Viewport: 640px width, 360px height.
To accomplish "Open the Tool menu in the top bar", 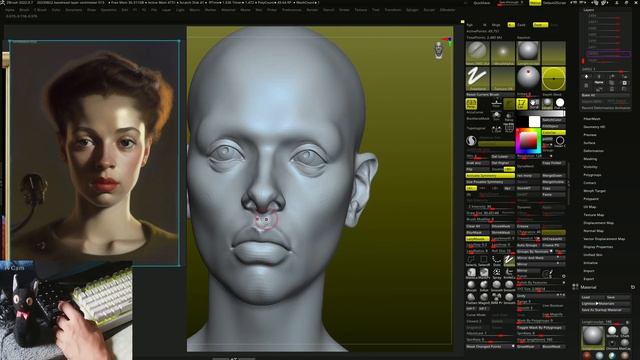I will click(376, 10).
